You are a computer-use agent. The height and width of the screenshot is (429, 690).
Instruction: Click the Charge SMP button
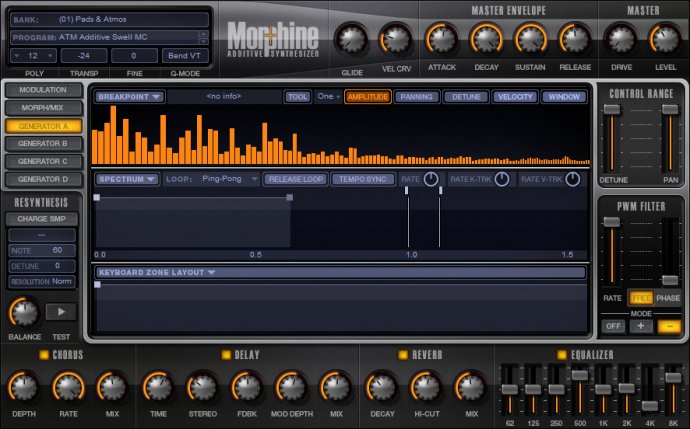43,219
